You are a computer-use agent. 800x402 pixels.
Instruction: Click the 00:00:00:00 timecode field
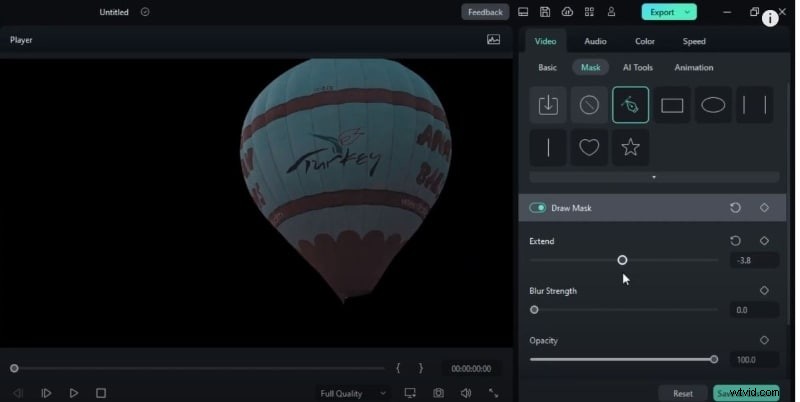[471, 368]
